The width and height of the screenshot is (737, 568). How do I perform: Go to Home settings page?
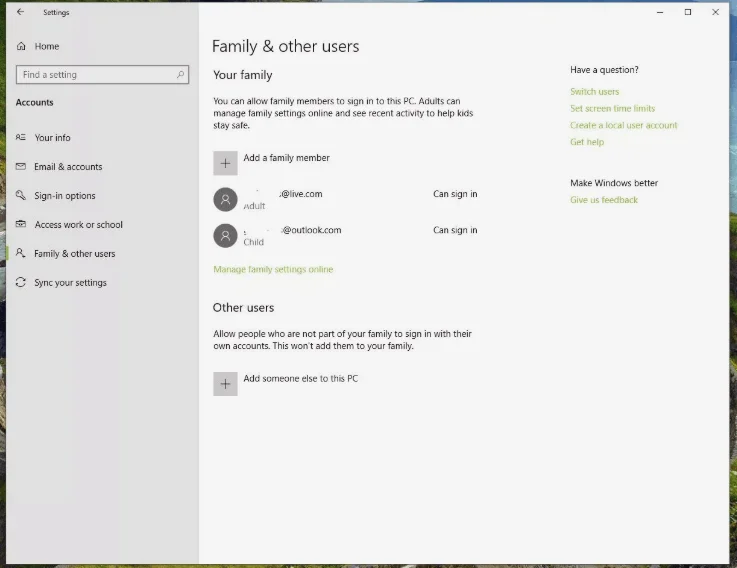tap(47, 46)
